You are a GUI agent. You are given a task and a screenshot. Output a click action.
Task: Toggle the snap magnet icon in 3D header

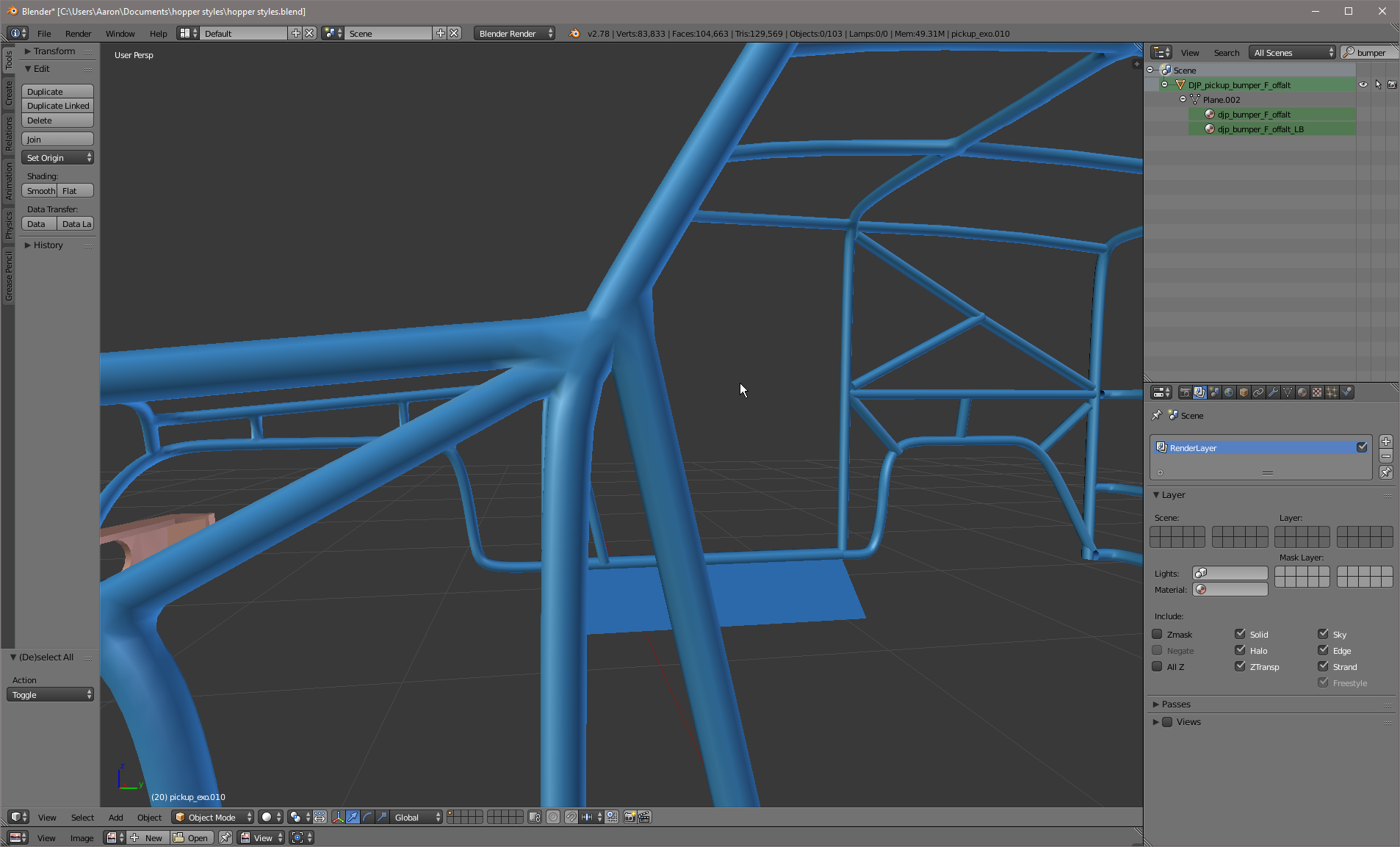[571, 817]
